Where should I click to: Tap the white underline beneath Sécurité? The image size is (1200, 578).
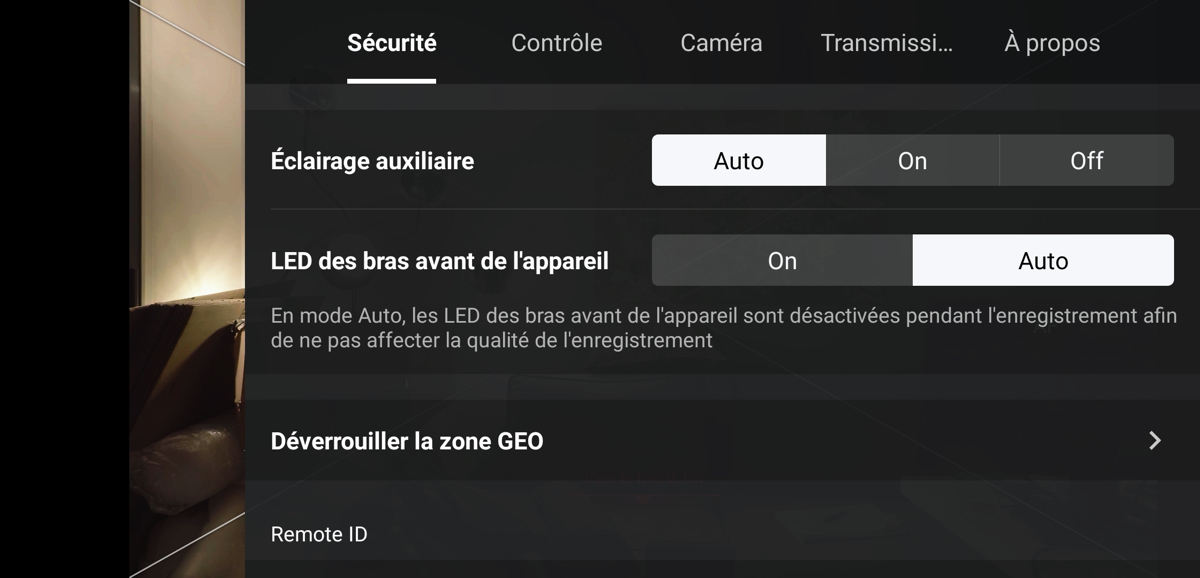click(392, 81)
